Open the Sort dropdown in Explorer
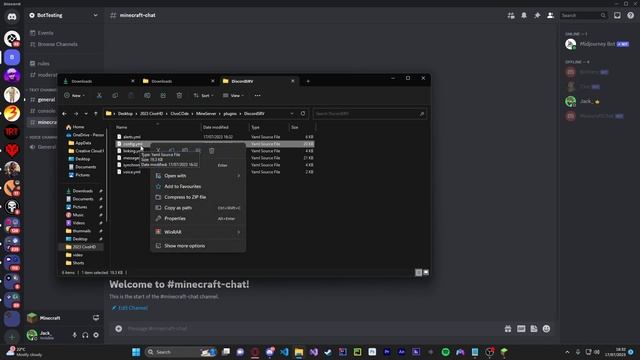Screen dimensions: 640x360 203,96
